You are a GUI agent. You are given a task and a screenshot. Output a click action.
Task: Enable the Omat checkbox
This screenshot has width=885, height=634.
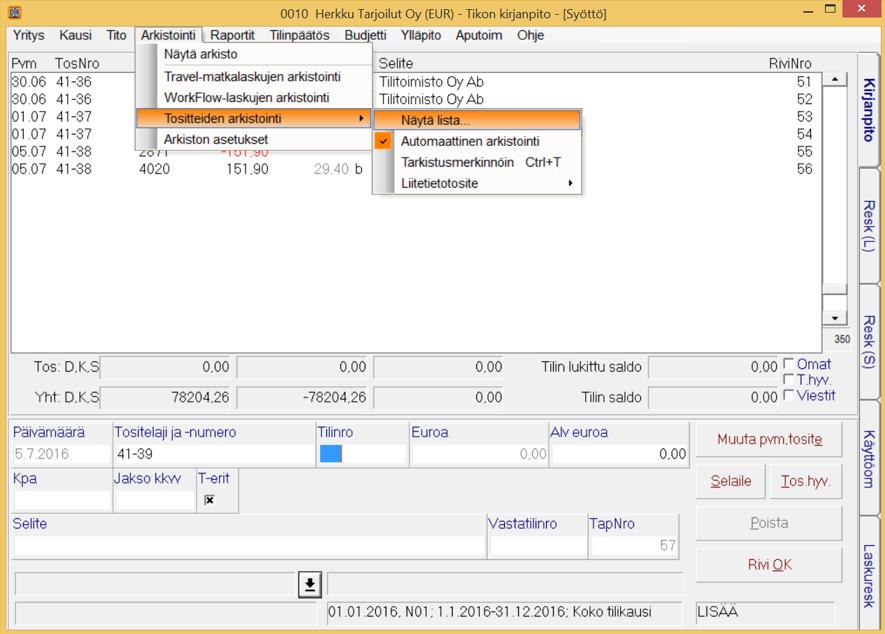tap(788, 363)
